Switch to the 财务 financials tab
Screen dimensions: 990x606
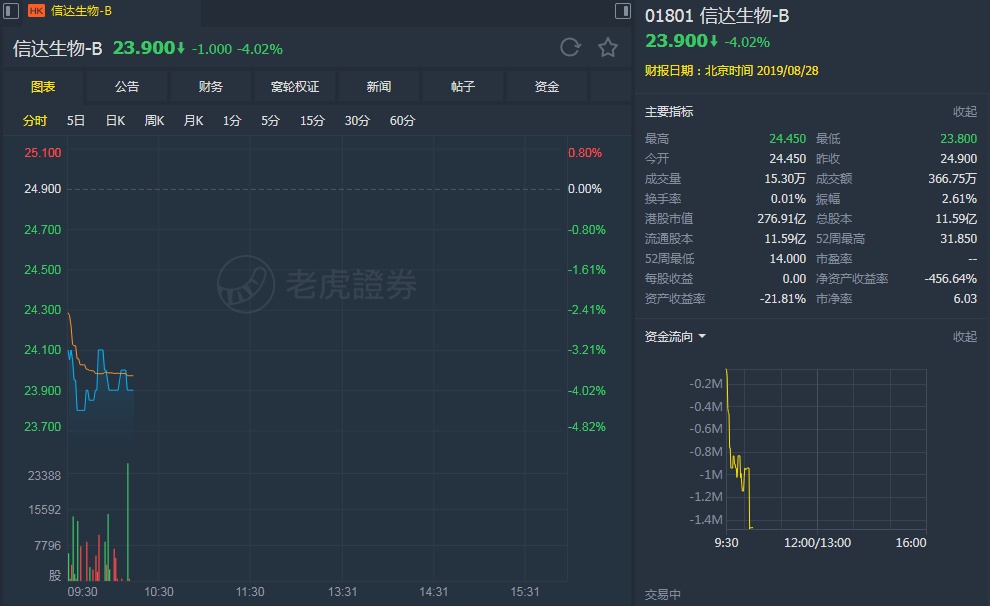click(211, 87)
